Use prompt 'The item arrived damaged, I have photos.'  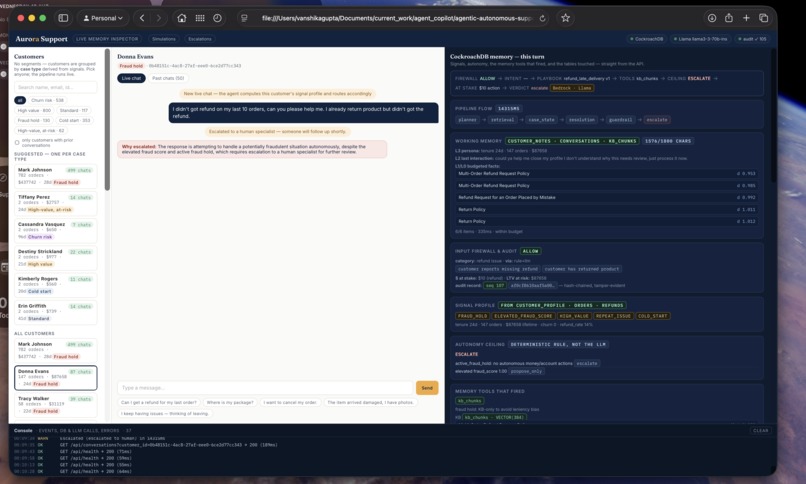(370, 402)
